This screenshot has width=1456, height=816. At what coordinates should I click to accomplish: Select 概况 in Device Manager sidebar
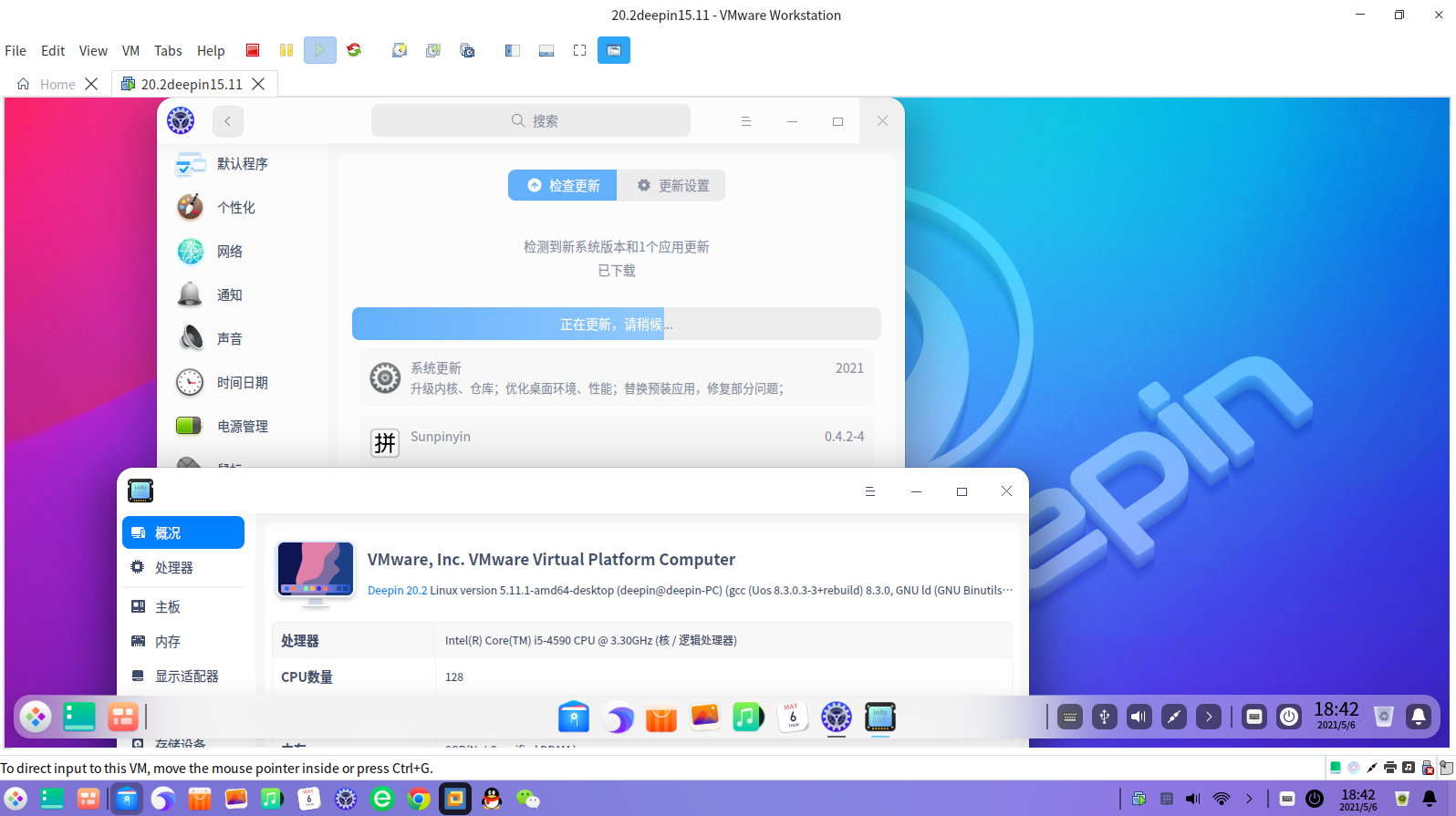(183, 532)
